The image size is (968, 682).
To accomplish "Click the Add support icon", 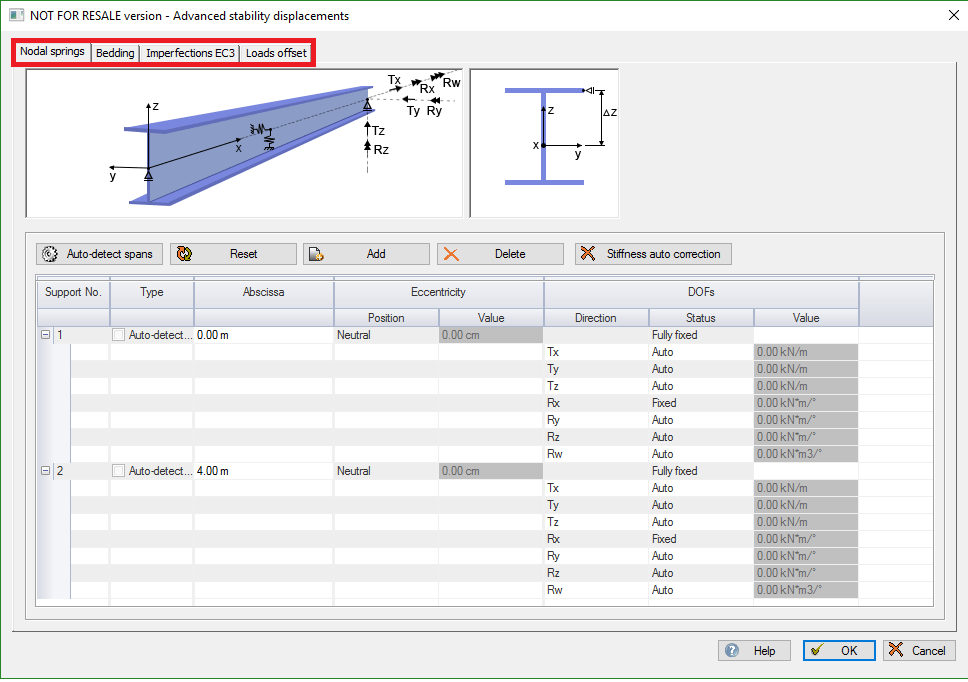I will (x=317, y=254).
